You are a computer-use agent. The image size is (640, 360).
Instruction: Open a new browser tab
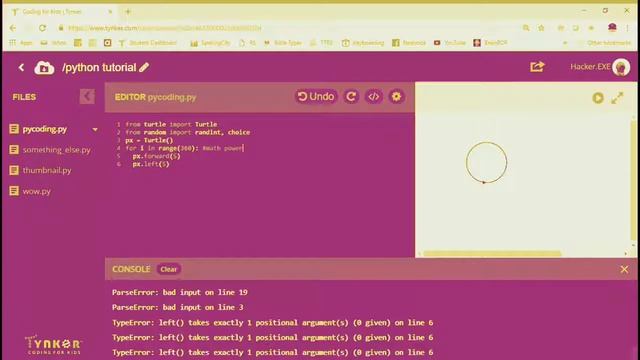tap(128, 12)
